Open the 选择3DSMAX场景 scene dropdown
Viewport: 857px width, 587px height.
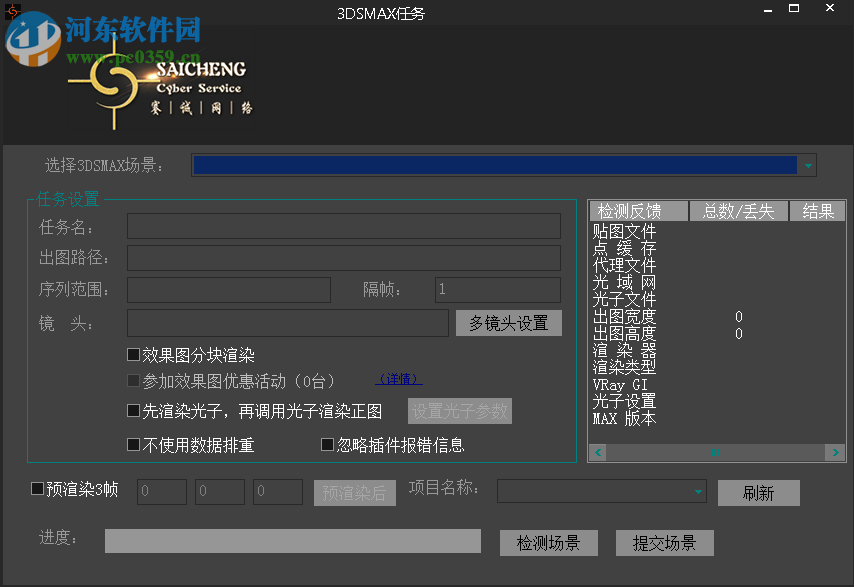[x=806, y=164]
